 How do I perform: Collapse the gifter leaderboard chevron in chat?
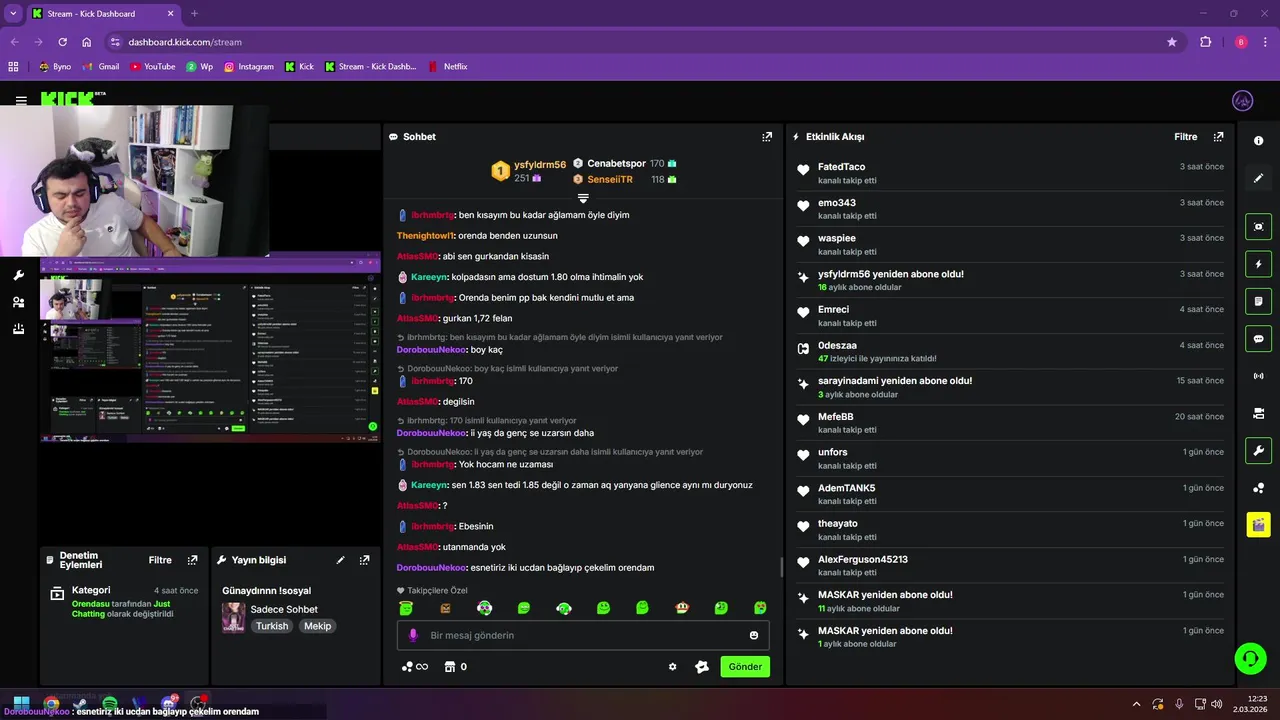(x=583, y=199)
